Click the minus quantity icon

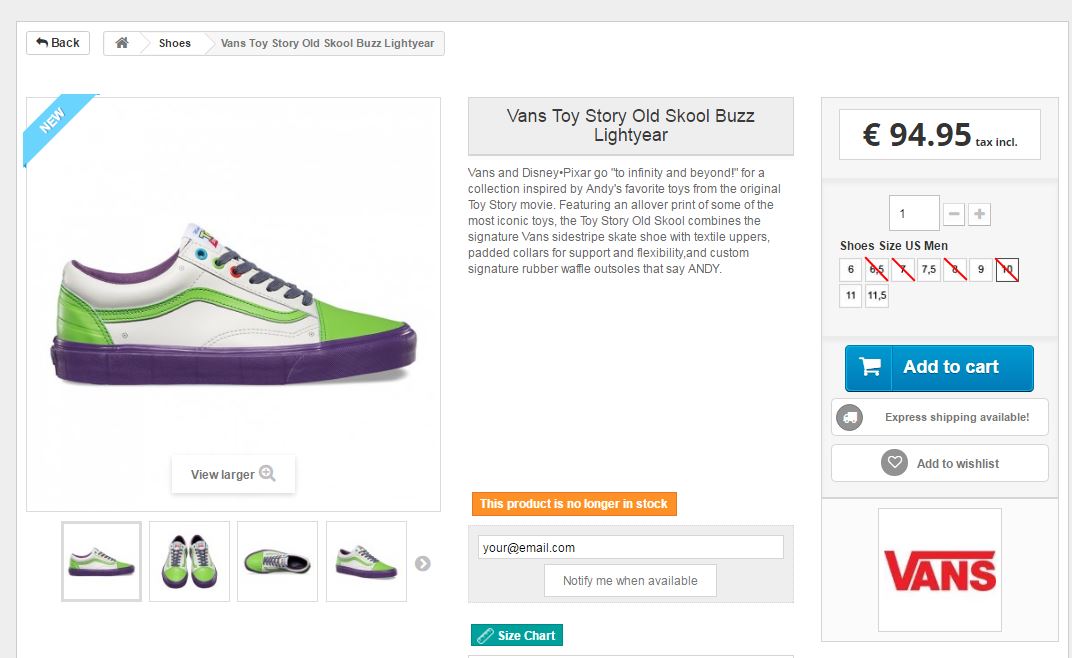(954, 214)
